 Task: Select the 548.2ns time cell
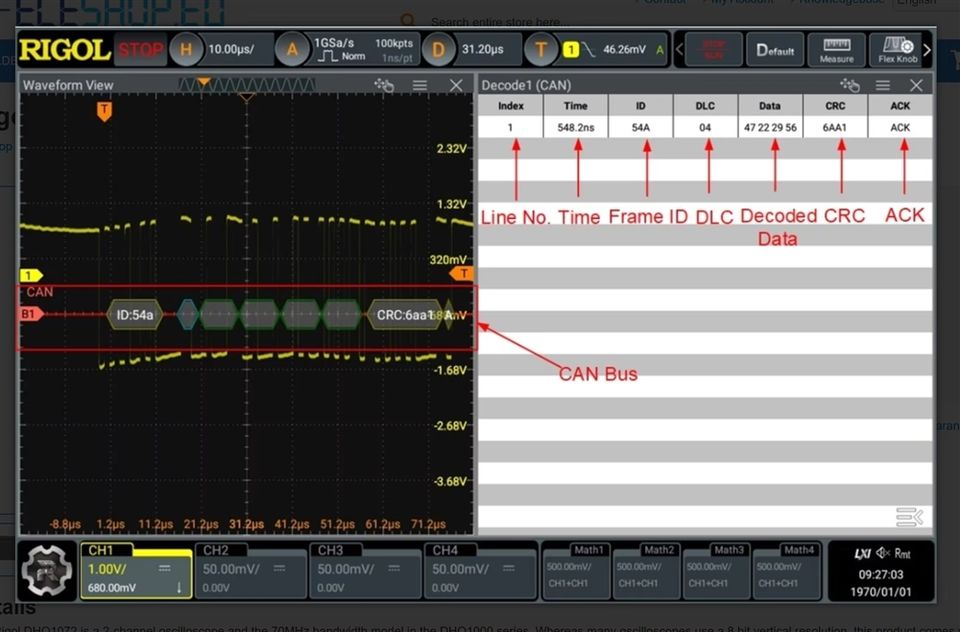576,127
